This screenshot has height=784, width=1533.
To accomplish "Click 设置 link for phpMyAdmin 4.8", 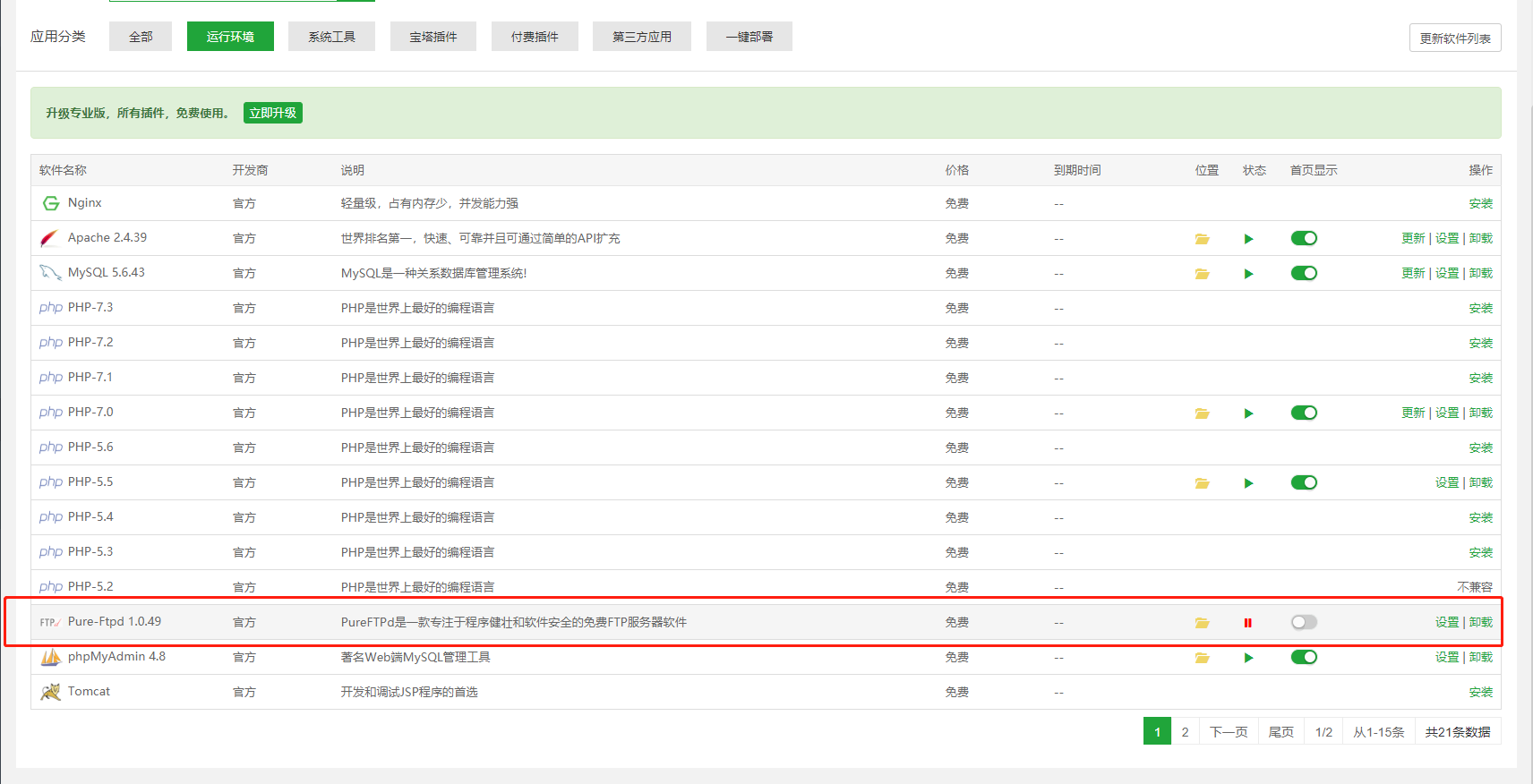I will pos(1447,657).
